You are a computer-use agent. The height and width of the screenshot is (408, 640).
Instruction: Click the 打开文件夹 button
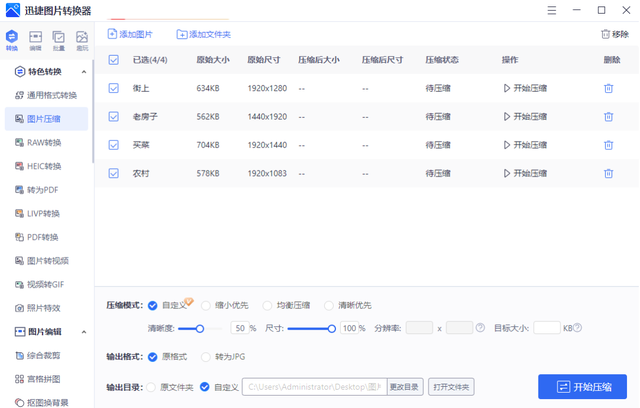point(451,387)
